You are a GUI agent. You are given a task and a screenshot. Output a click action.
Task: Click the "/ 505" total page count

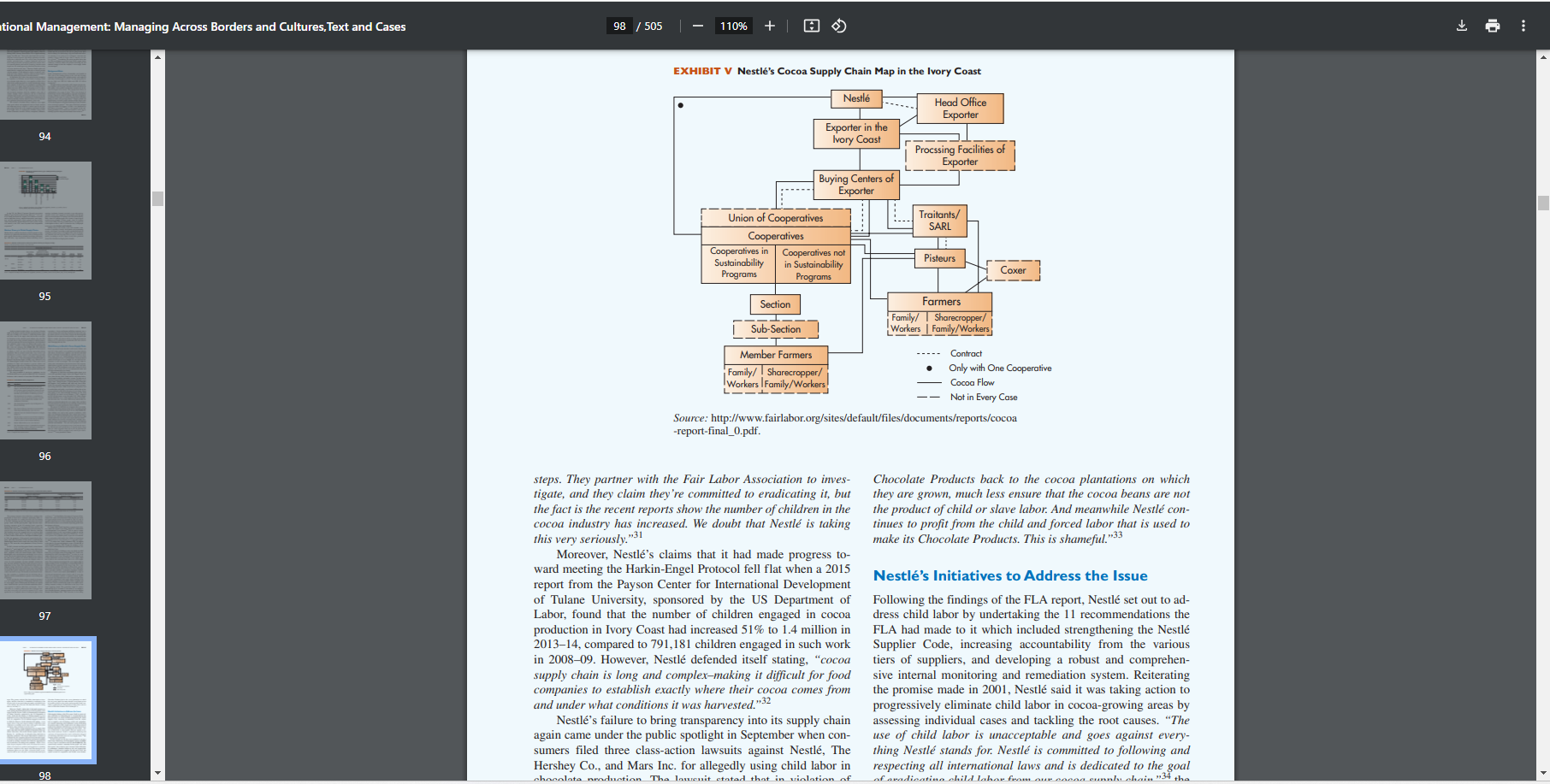pyautogui.click(x=649, y=27)
